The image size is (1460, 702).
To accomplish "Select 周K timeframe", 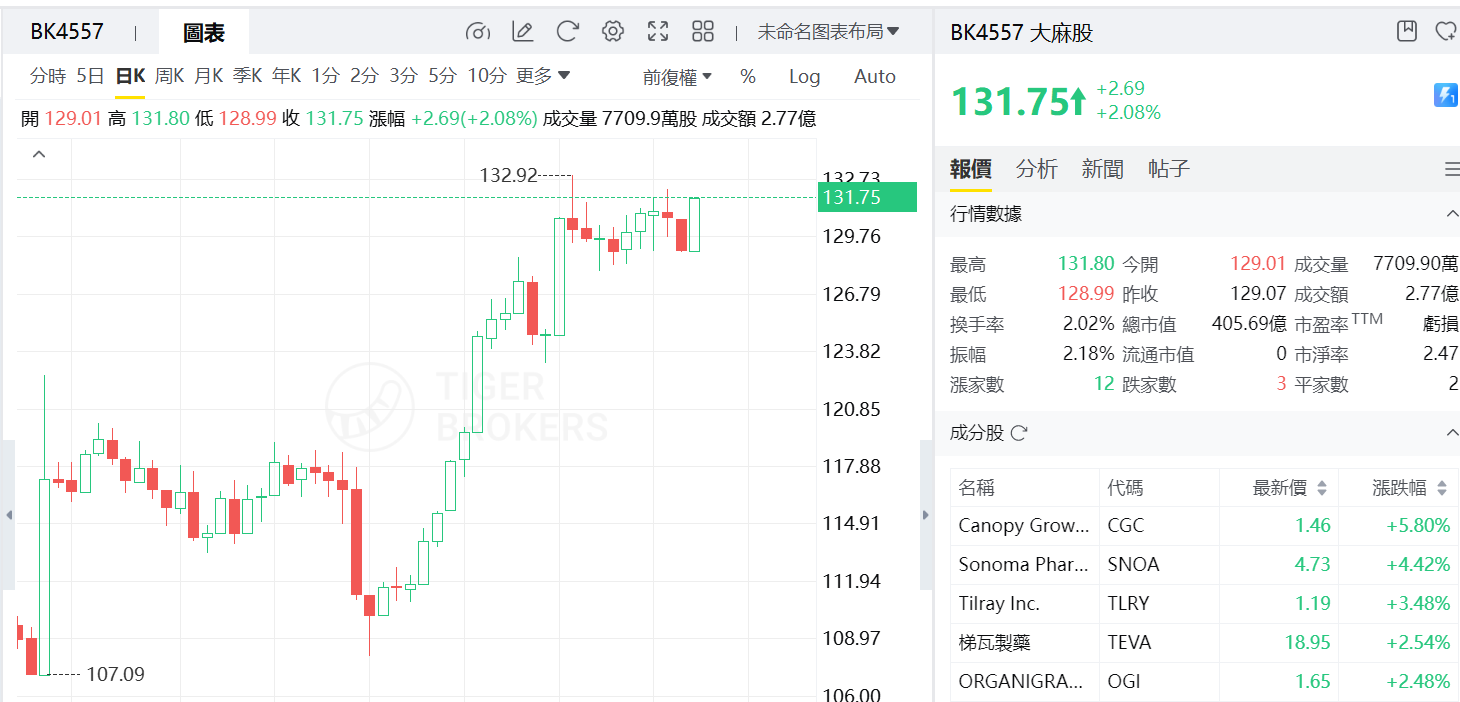I will 169,76.
